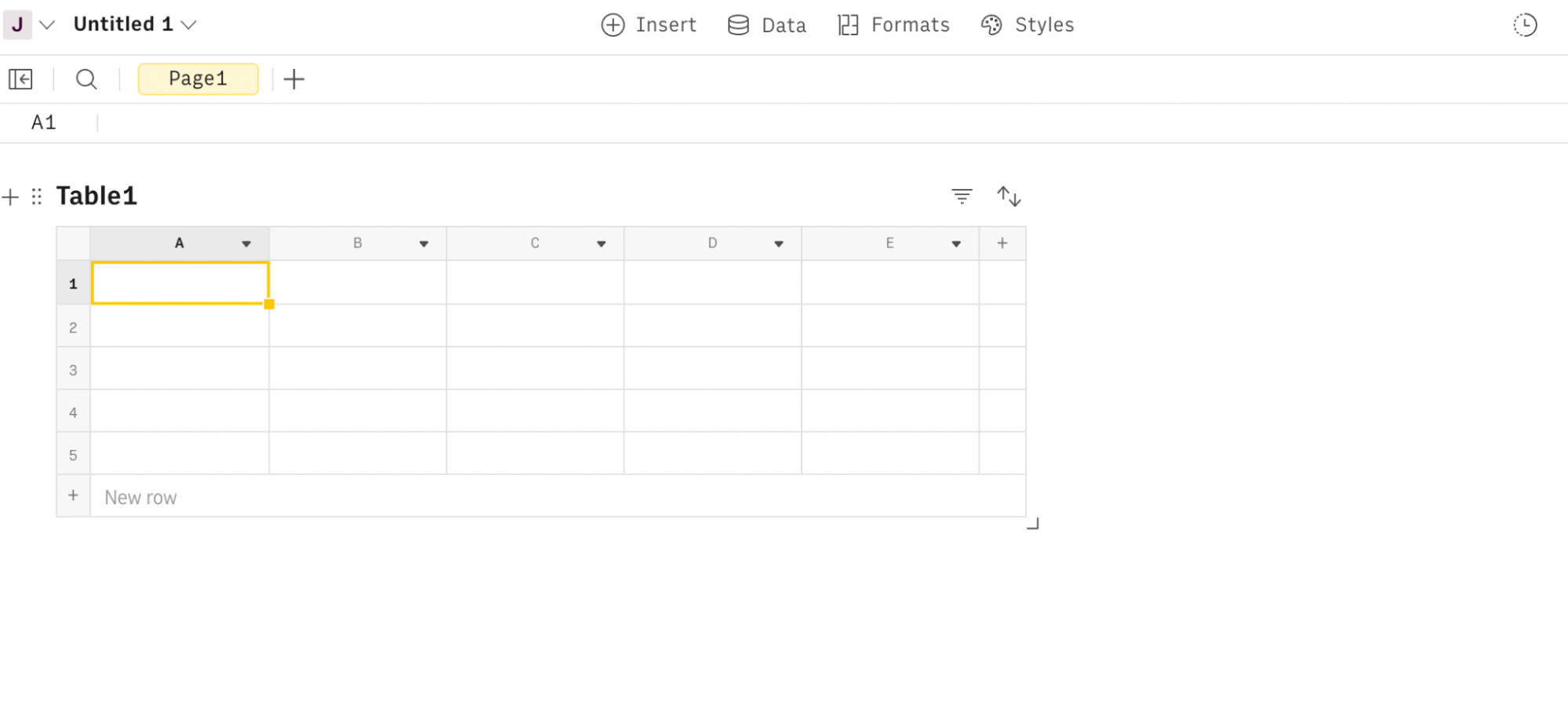Collapse the sidebar panel icon
The image size is (1568, 722).
tap(20, 79)
